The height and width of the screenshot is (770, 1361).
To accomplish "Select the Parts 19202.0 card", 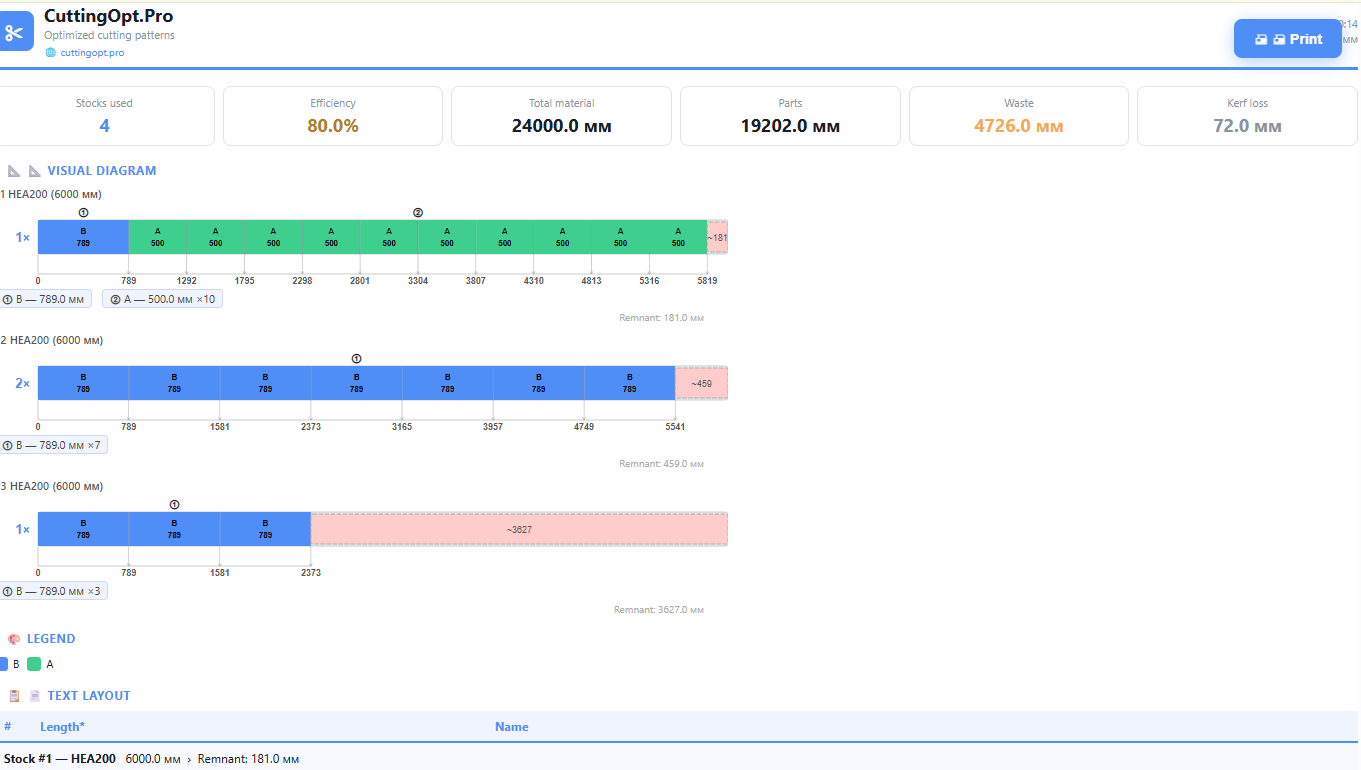I will (x=790, y=116).
